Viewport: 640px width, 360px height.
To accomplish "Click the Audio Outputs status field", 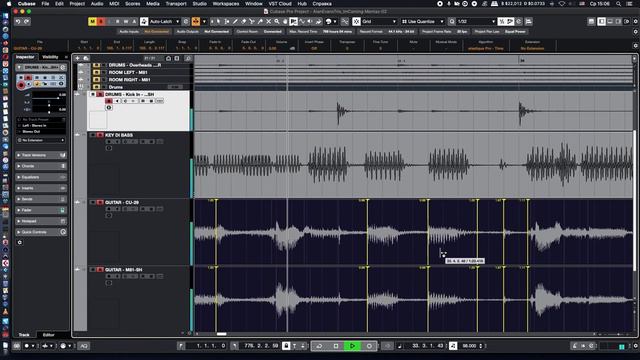I will tap(203, 31).
